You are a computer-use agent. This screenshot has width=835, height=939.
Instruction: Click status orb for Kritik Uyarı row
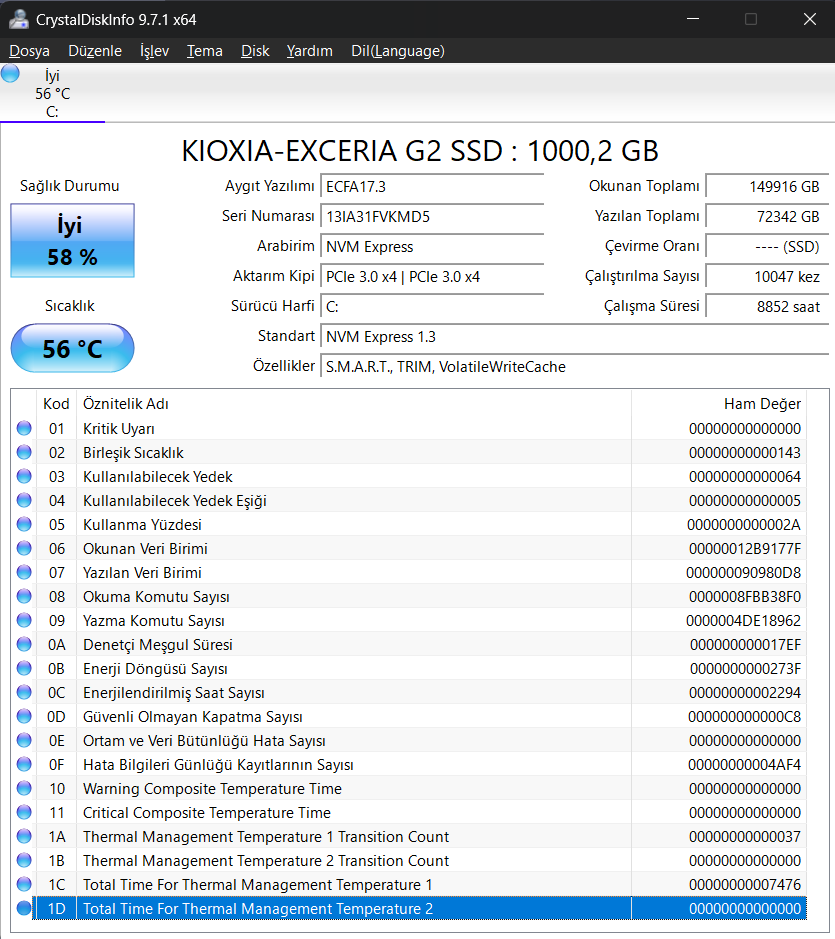[x=24, y=428]
